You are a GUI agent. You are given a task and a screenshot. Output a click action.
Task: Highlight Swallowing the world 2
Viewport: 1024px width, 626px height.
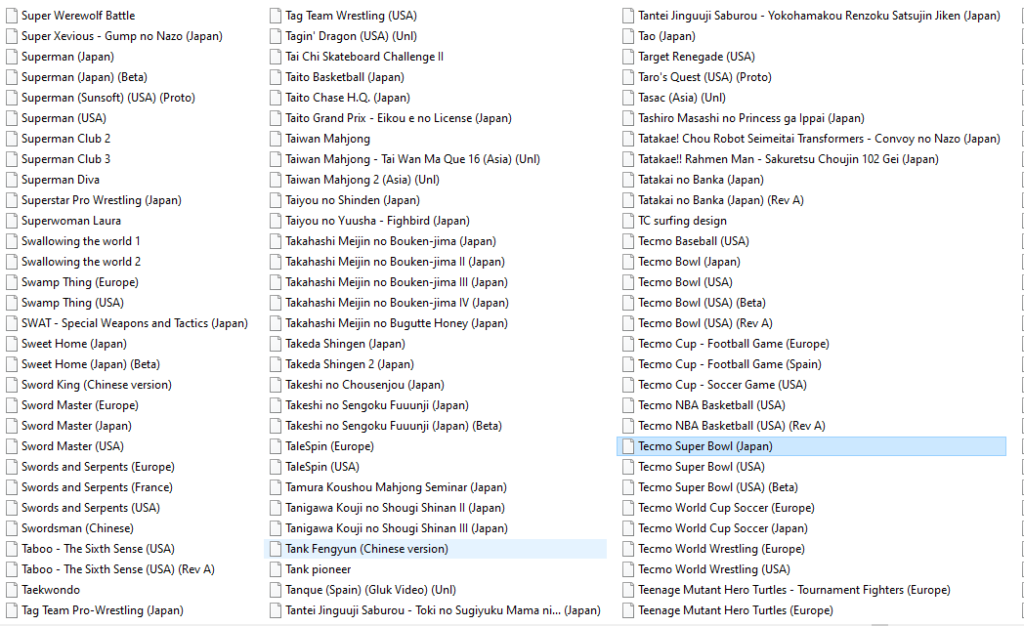coord(81,262)
